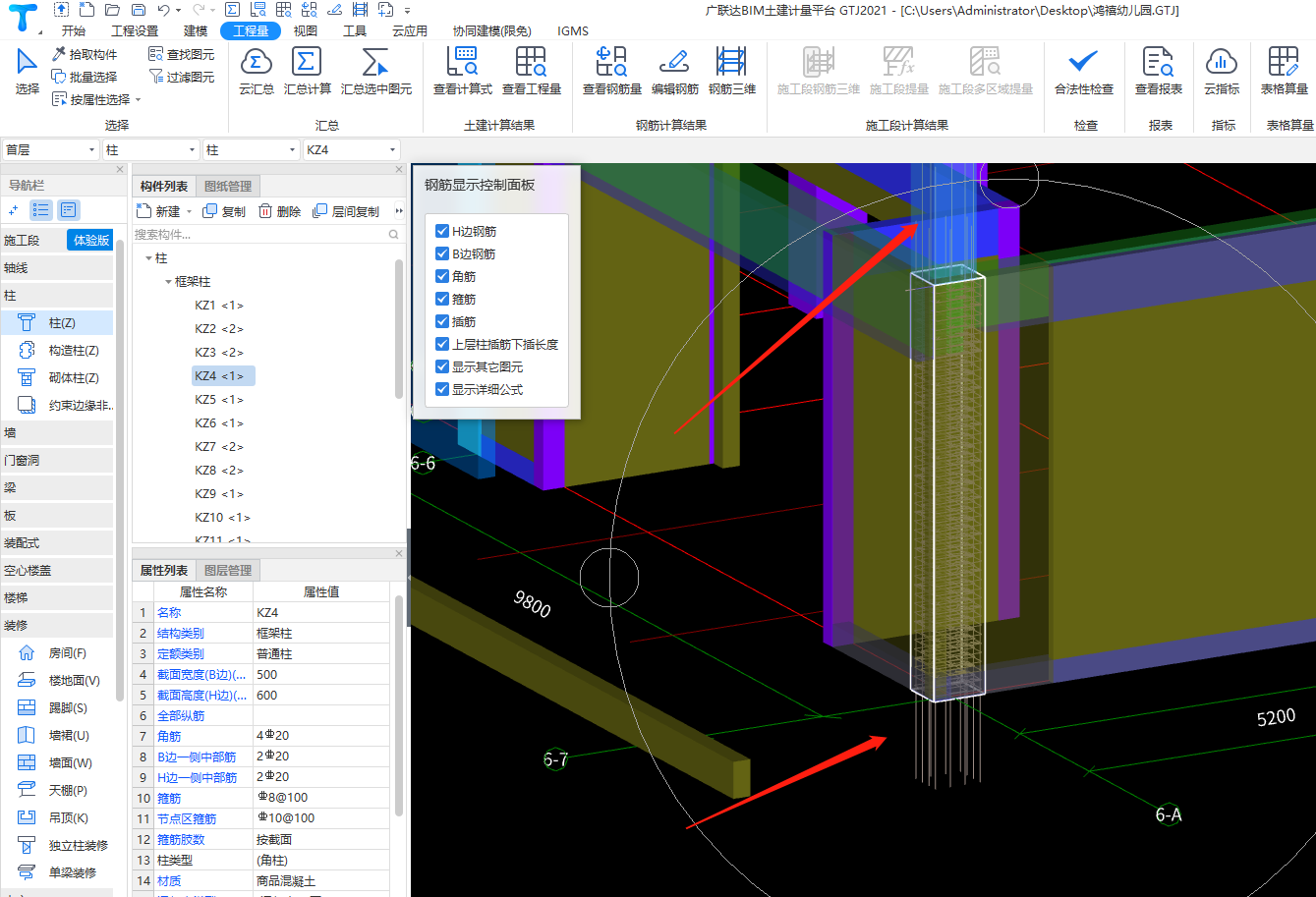Open 查看报表 reports
The image size is (1316, 897).
point(1159,71)
